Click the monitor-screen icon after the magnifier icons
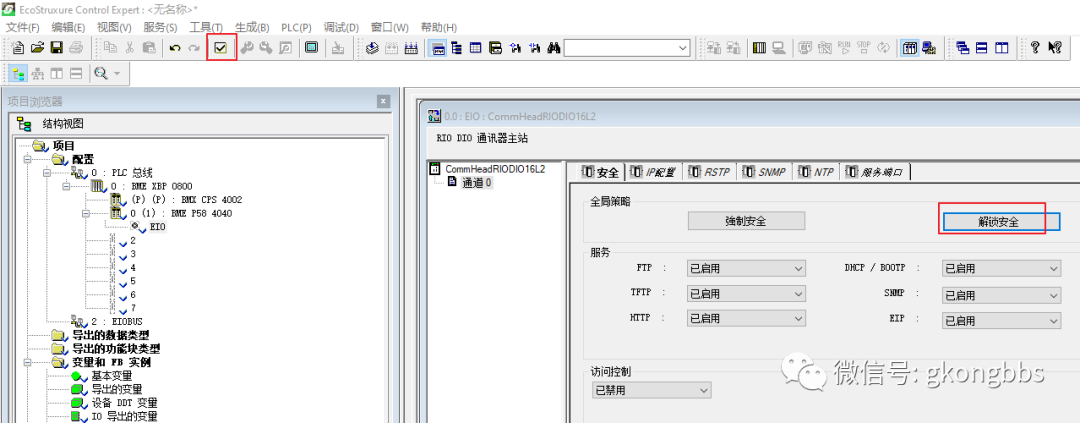The image size is (1080, 423). [311, 48]
